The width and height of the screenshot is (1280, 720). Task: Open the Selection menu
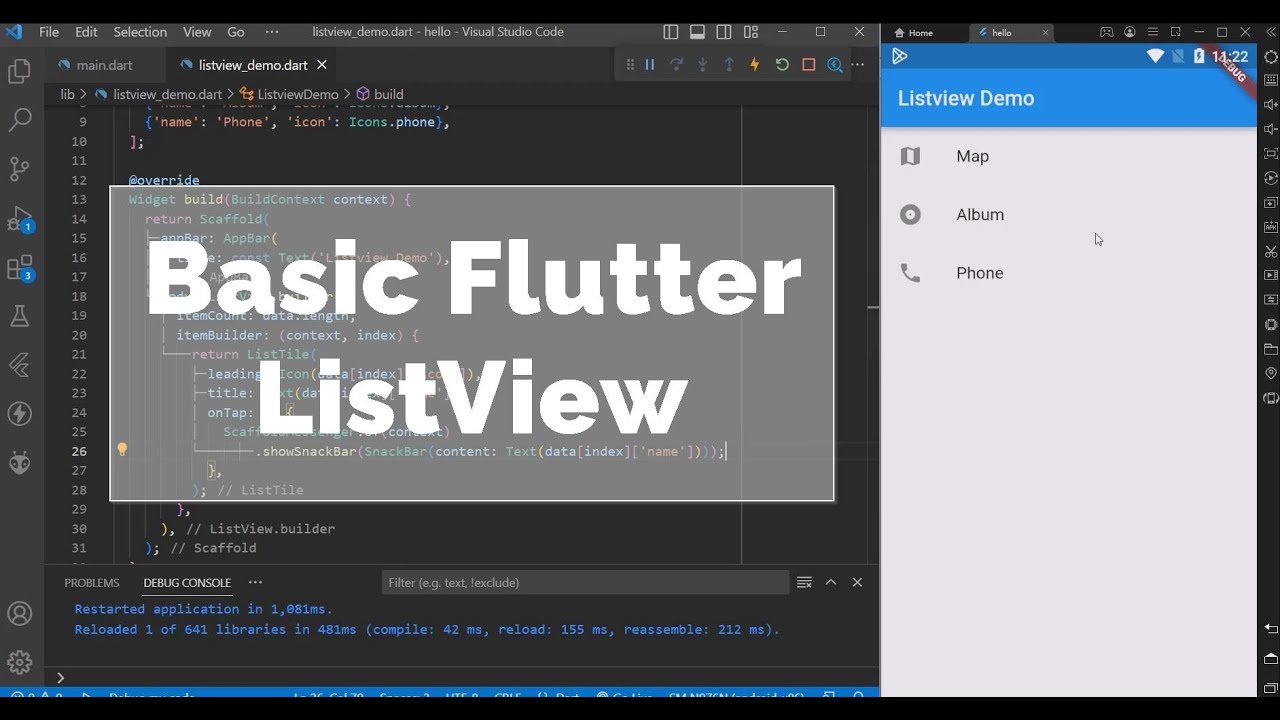(140, 32)
